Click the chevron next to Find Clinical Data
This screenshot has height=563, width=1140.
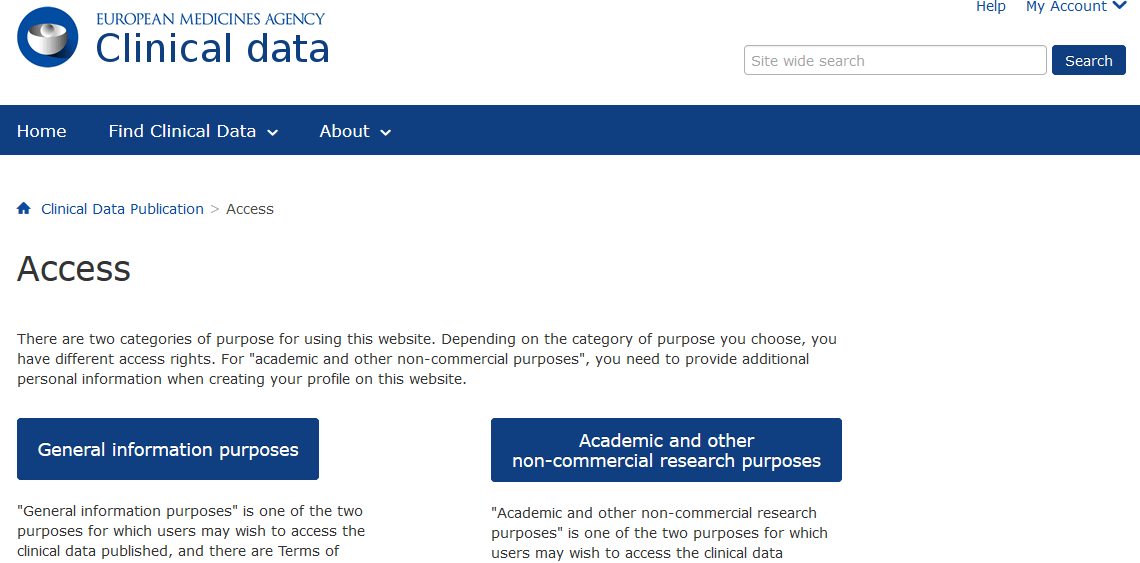click(273, 132)
